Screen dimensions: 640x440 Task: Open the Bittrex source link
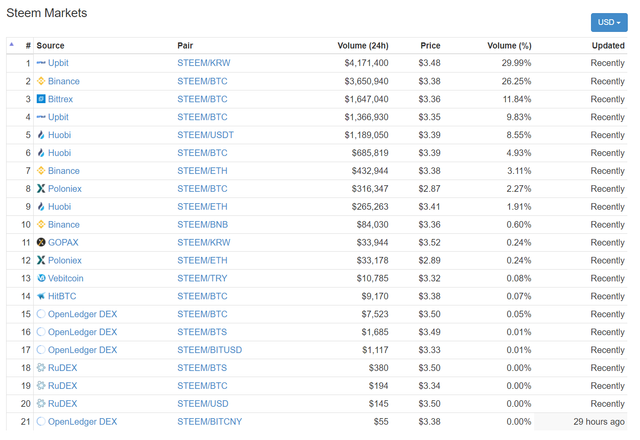point(60,99)
